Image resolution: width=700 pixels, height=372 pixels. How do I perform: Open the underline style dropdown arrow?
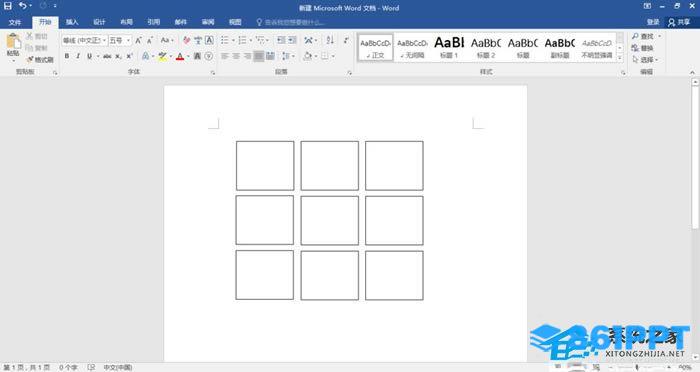tap(98, 56)
